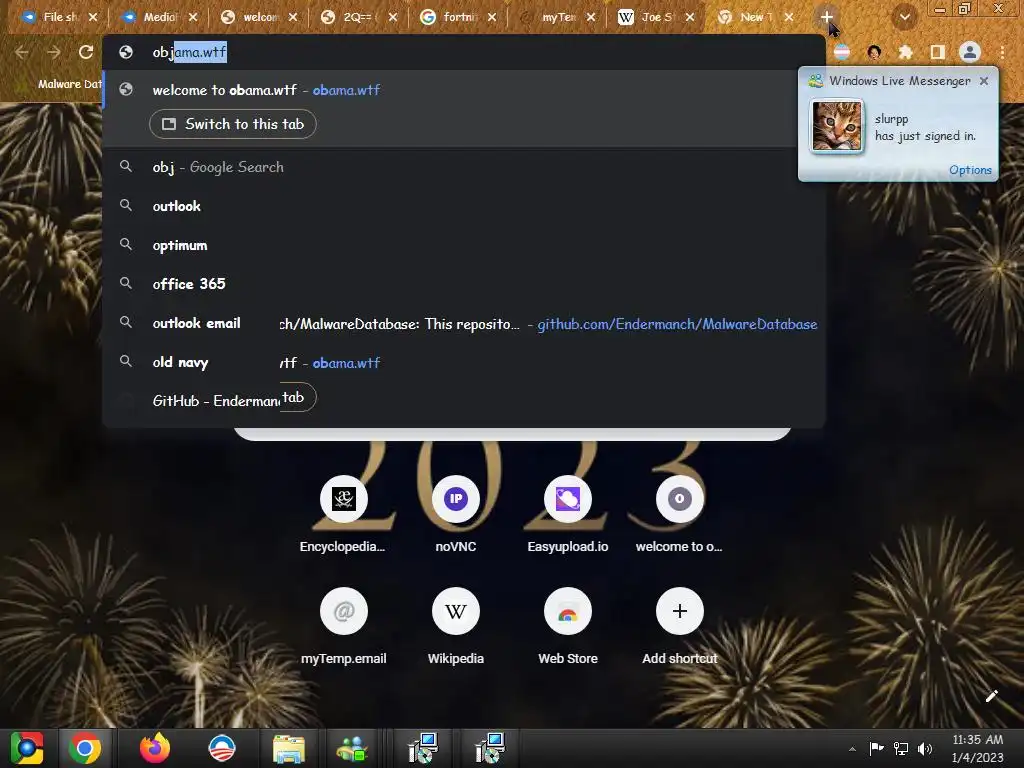Choose the 'outlook' suggestion

[464, 206]
